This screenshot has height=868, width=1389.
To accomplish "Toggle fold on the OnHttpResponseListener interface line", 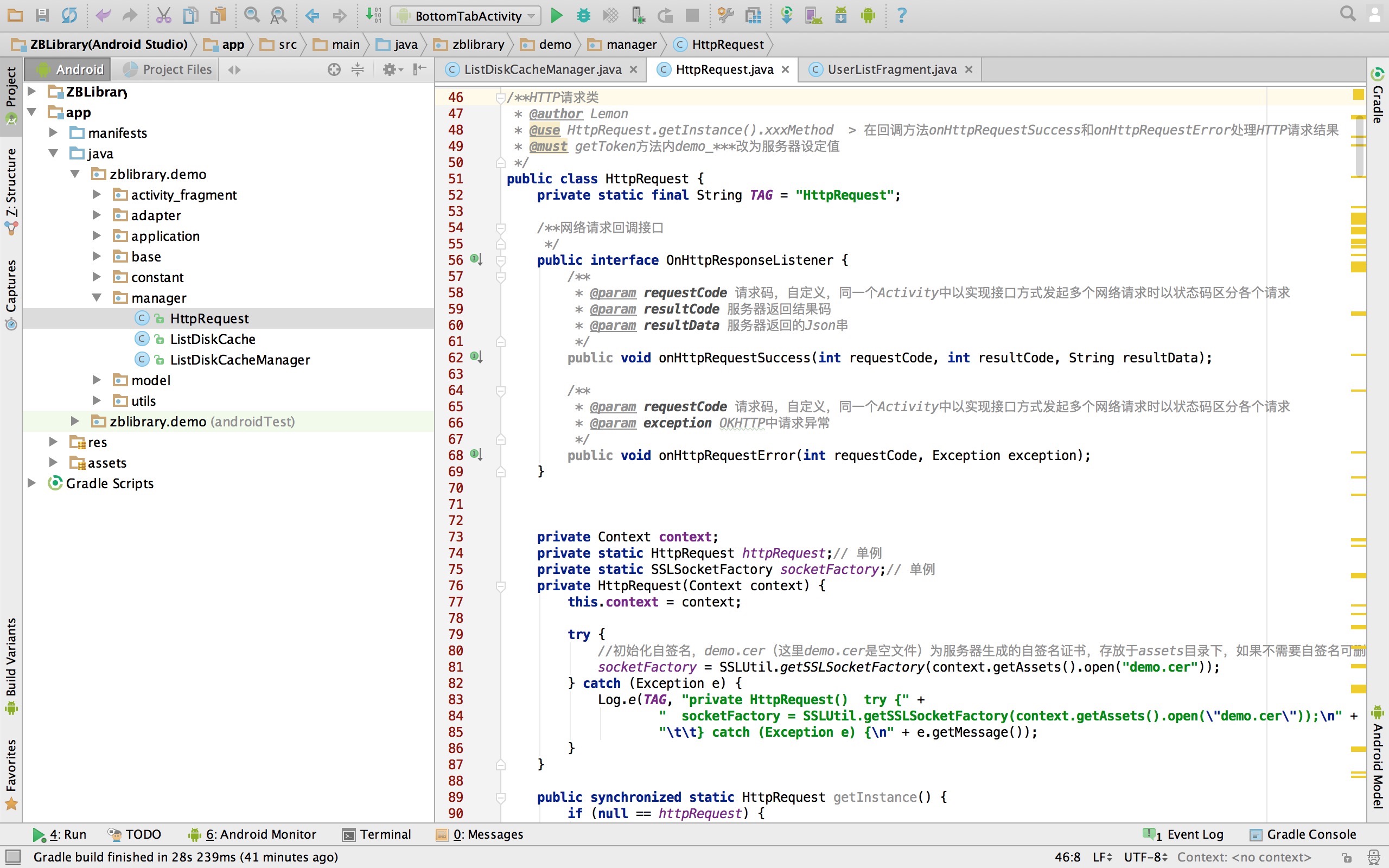I will 500,260.
